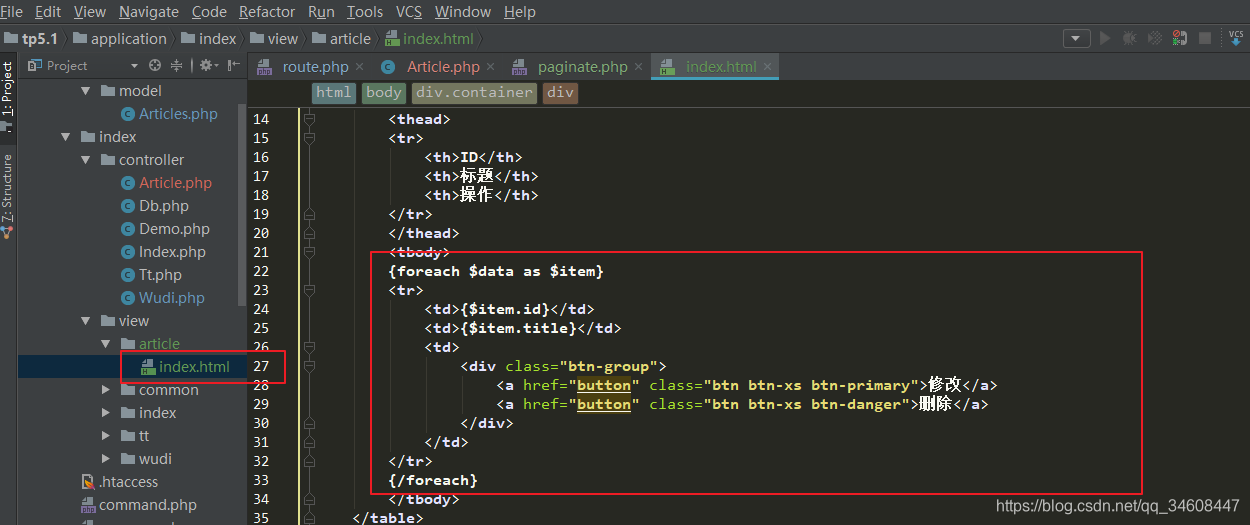Image resolution: width=1250 pixels, height=525 pixels.
Task: Click the Stop square icon in toolbar
Action: (x=1205, y=38)
